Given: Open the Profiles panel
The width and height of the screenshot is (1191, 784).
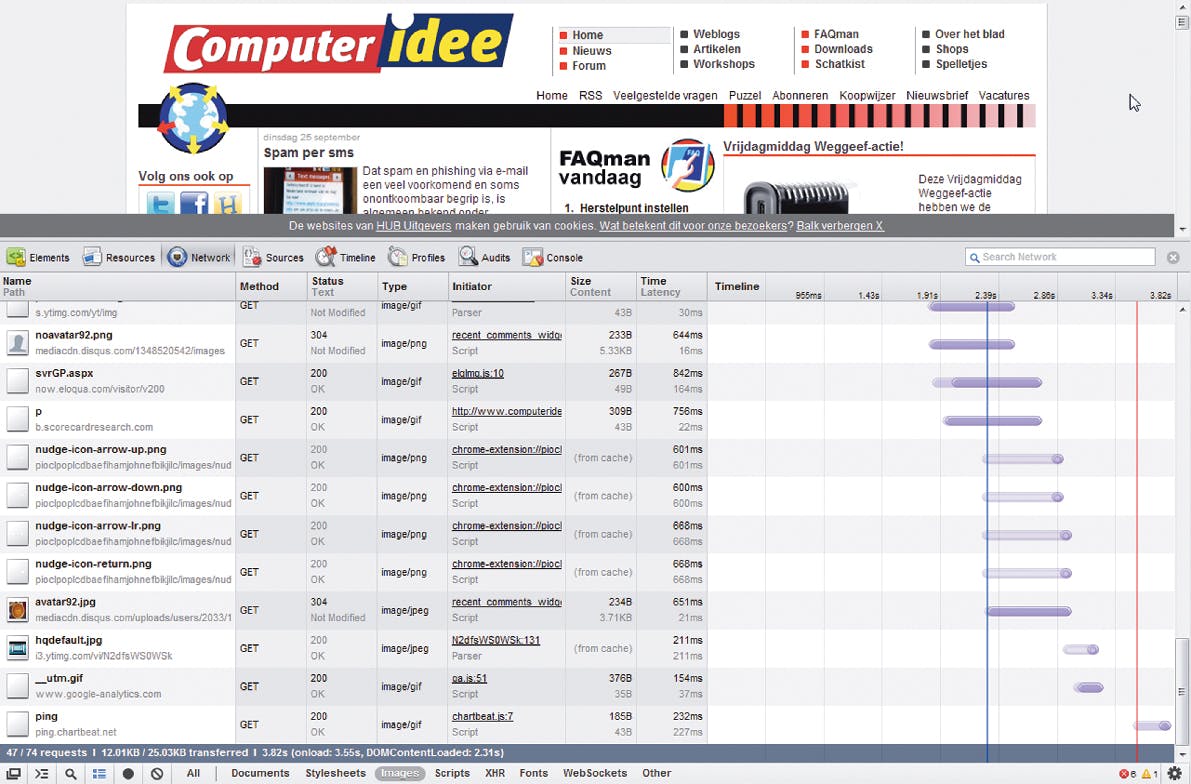Looking at the screenshot, I should click(416, 258).
